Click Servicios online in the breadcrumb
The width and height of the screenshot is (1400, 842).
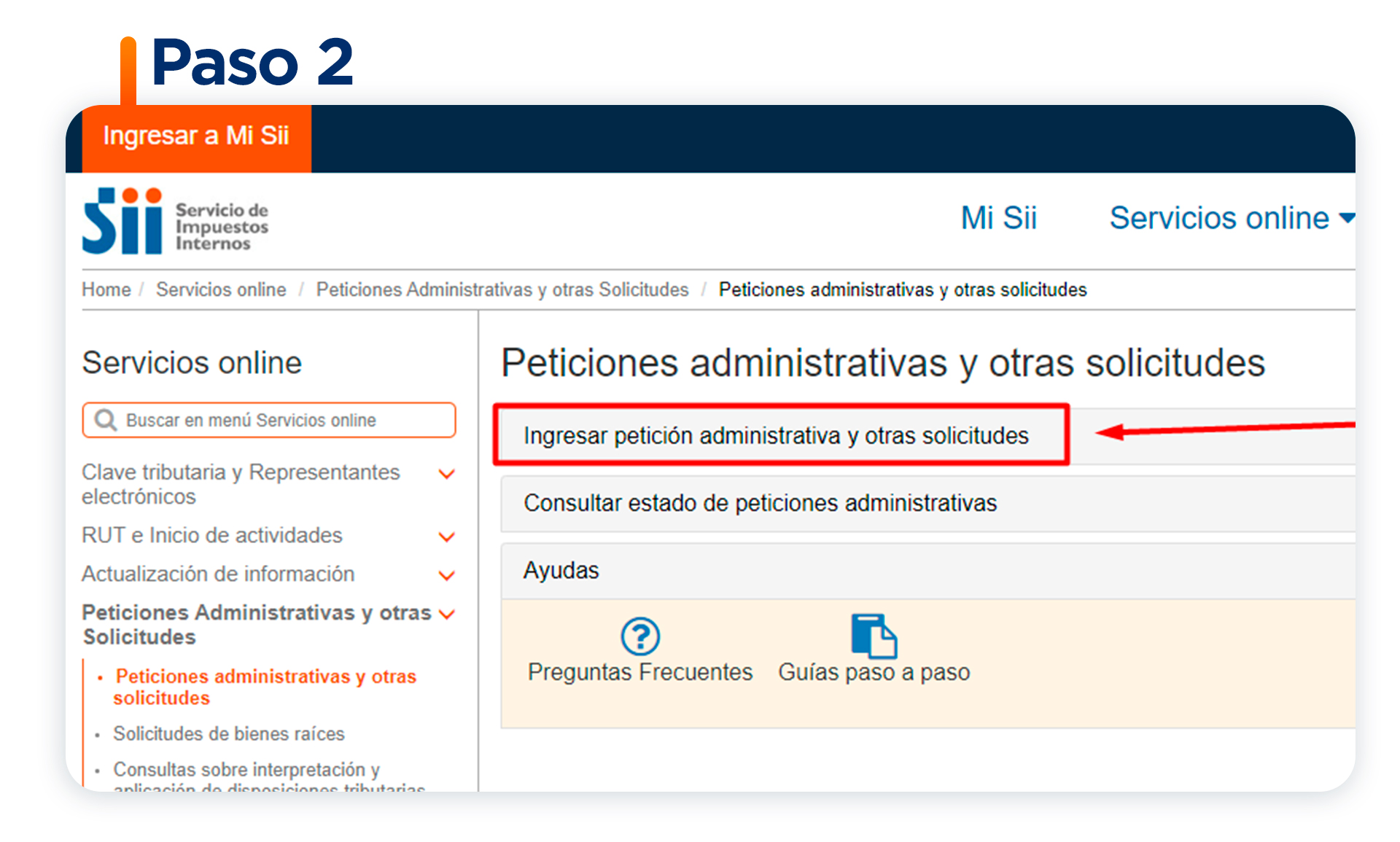point(220,289)
